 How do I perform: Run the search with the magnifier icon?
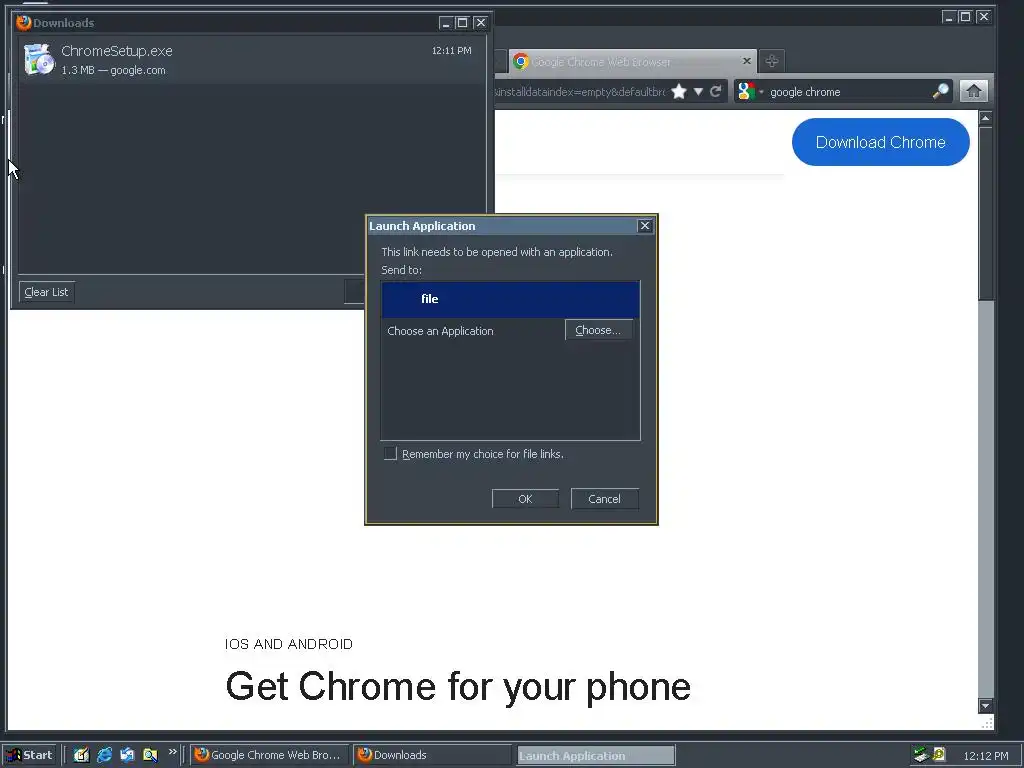tap(940, 91)
